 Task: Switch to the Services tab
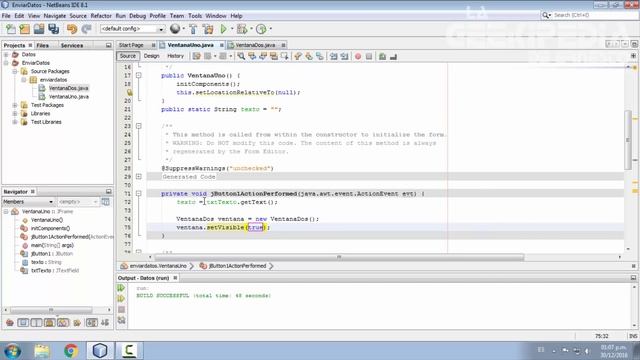[x=72, y=45]
